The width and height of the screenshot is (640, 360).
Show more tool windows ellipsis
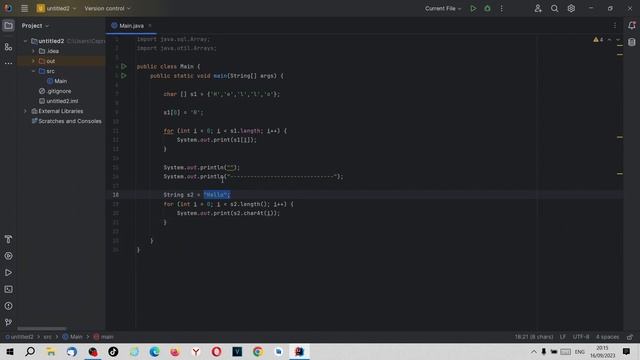(x=8, y=63)
